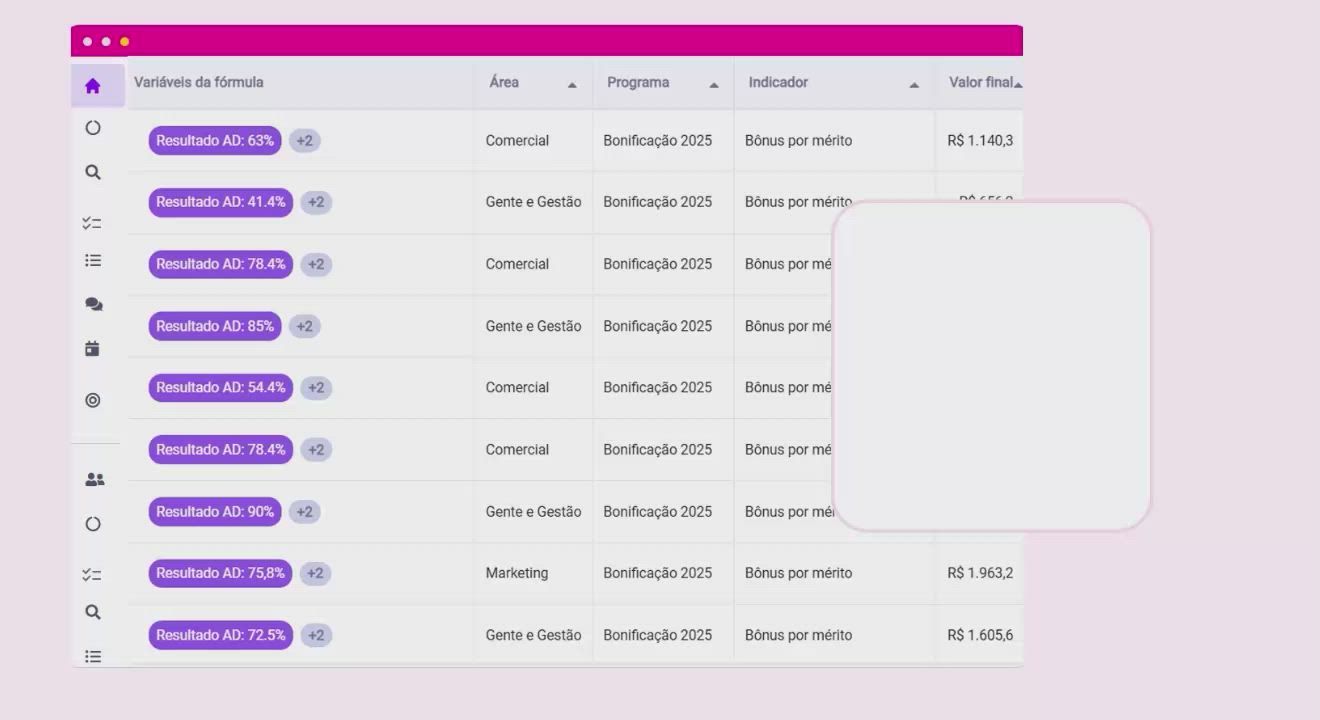This screenshot has height=720, width=1320.
Task: Sort by the Programa column arrow
Action: click(x=714, y=85)
